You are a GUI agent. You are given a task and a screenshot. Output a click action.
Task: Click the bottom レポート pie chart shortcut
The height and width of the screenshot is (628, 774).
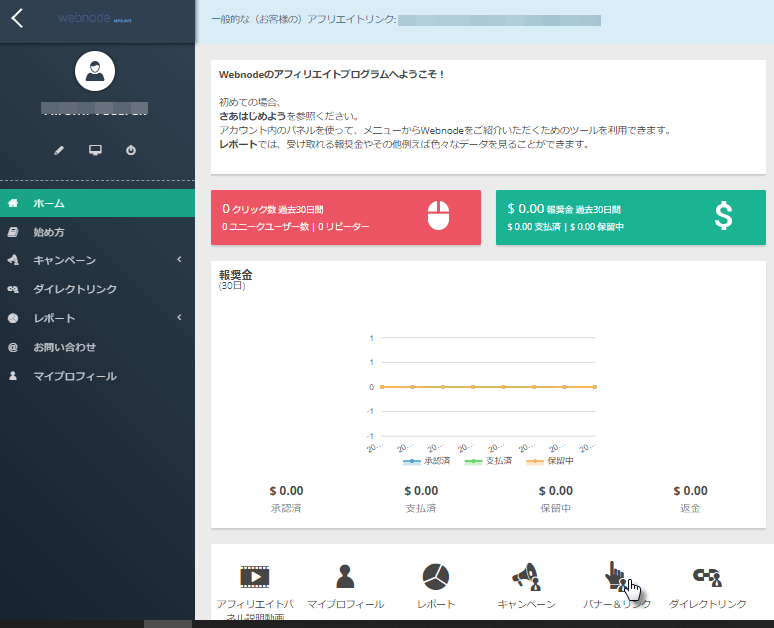pyautogui.click(x=436, y=576)
